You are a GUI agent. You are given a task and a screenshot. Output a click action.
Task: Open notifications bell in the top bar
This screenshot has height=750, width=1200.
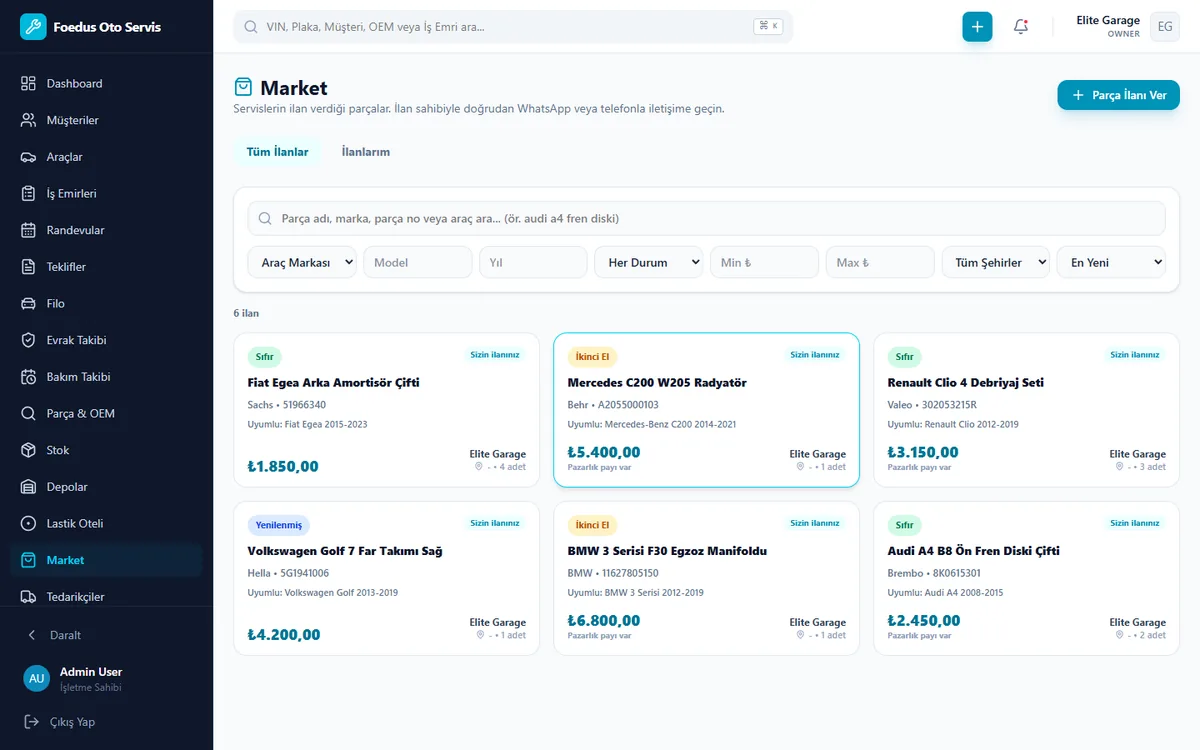pos(1021,27)
